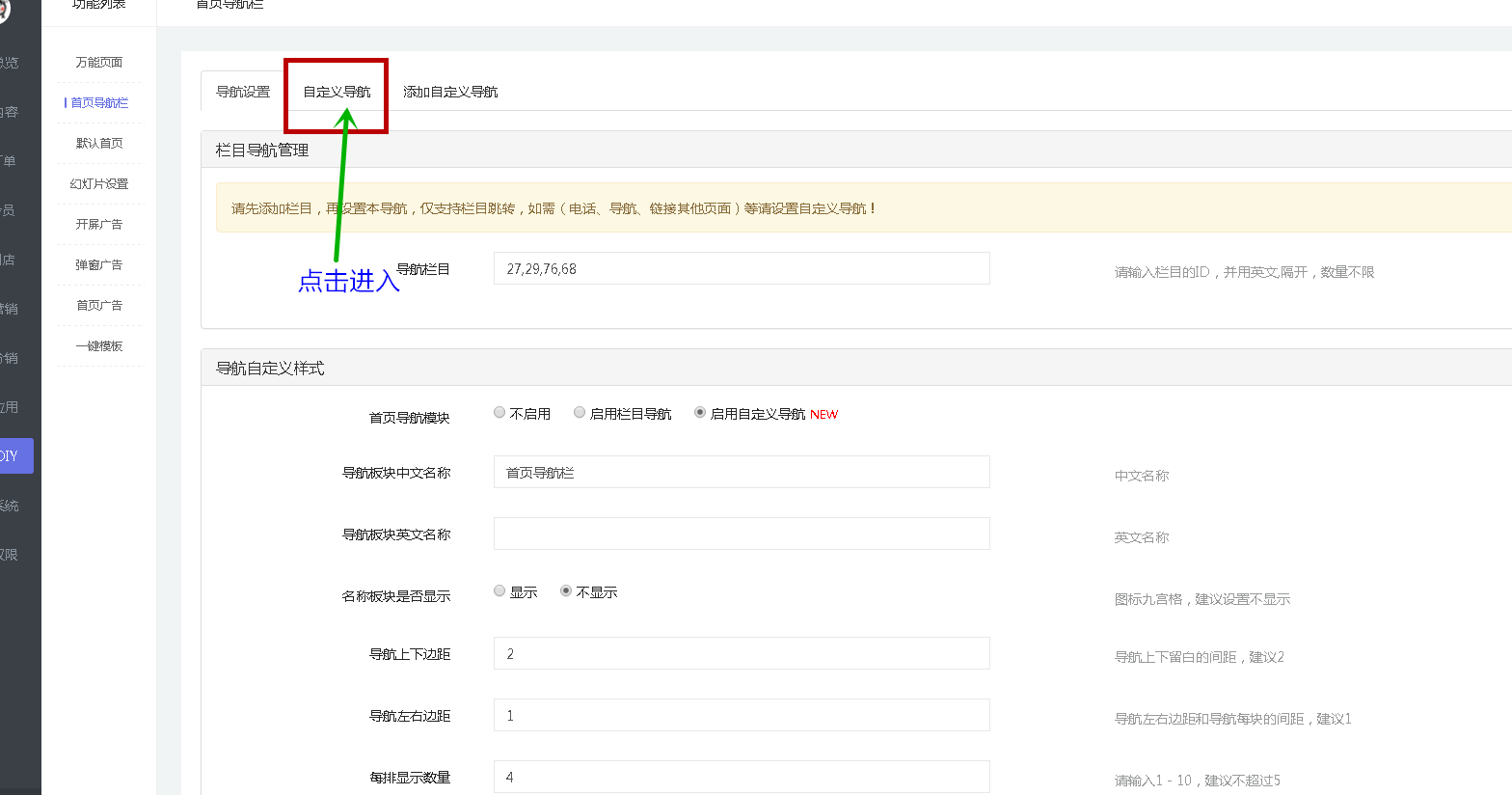Go to 默认首页 in the sidebar
The width and height of the screenshot is (1512, 795).
coord(99,144)
